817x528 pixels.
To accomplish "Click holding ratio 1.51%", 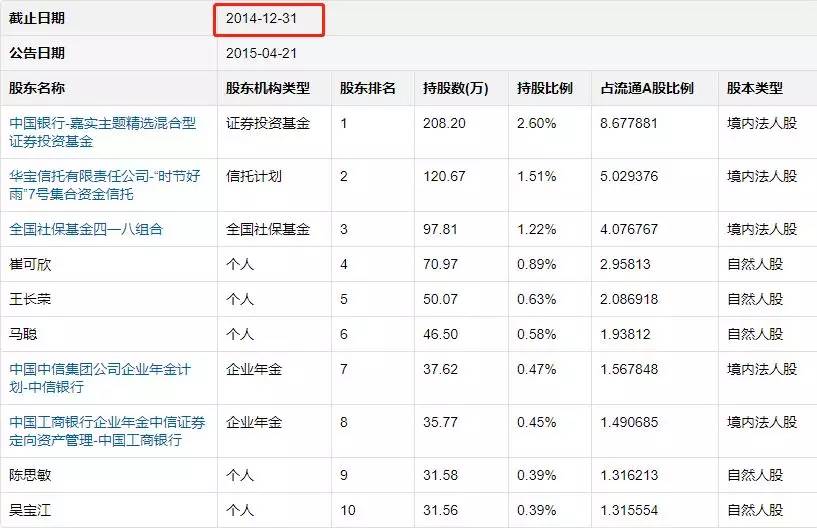I will 537,176.
